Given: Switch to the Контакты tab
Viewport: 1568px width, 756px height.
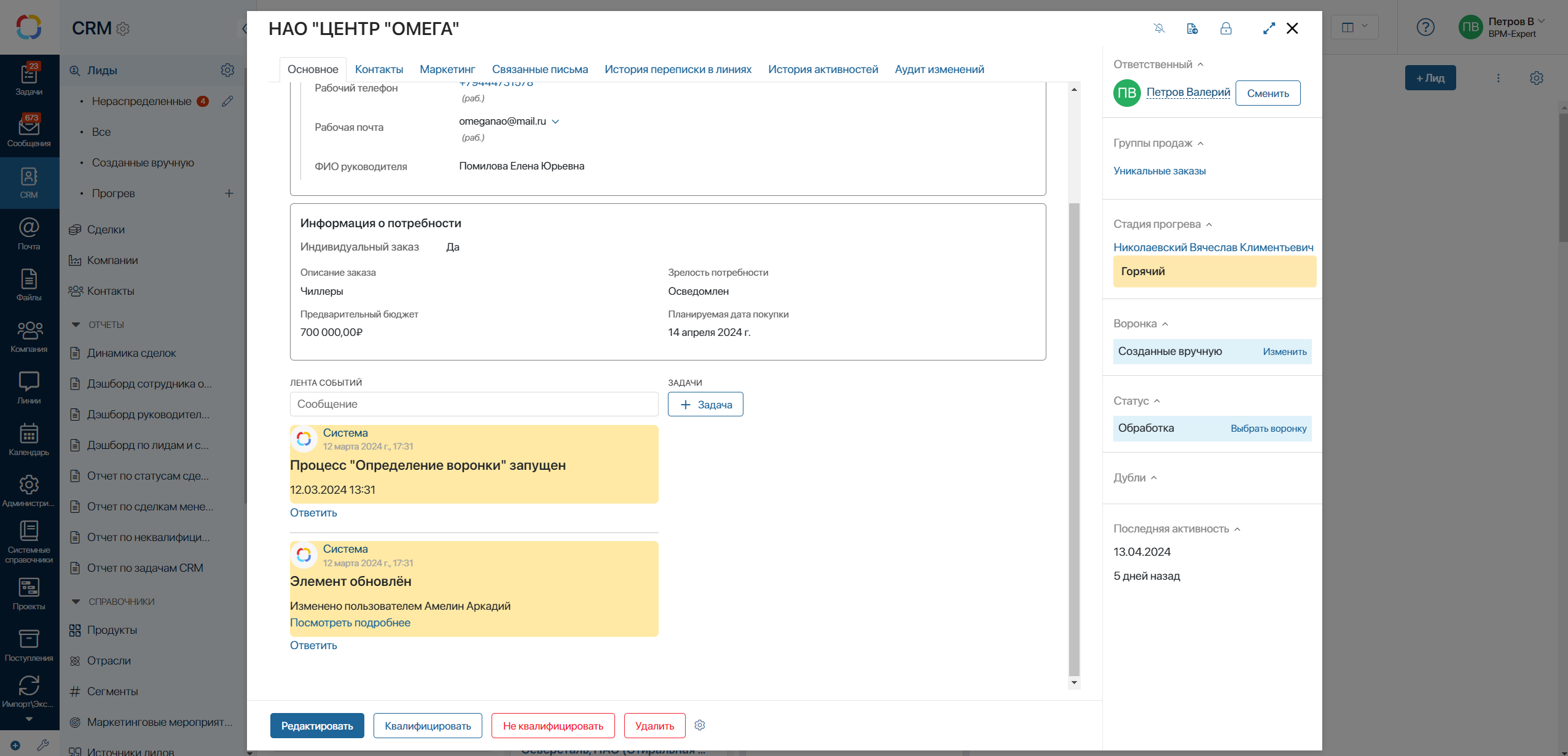Looking at the screenshot, I should (x=379, y=69).
